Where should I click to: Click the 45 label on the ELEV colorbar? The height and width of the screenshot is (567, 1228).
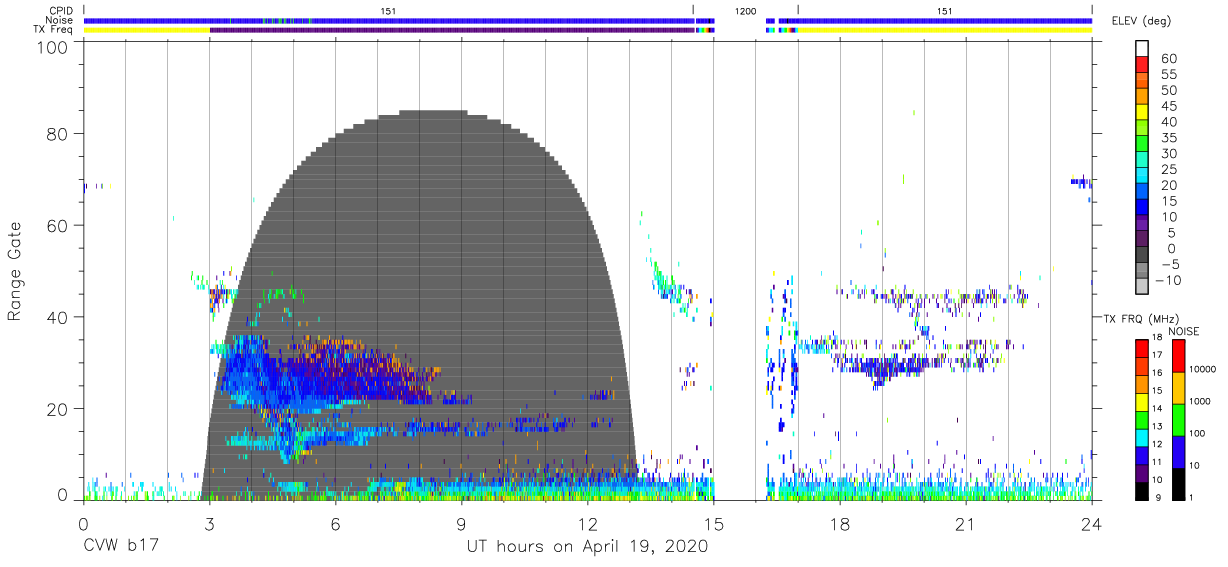(x=1169, y=106)
